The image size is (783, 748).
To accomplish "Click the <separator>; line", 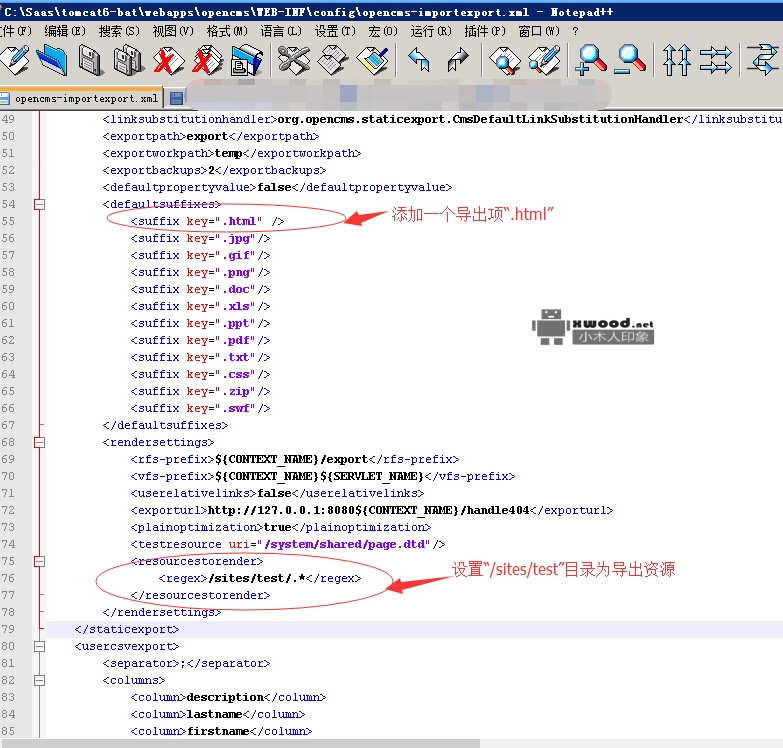I will pos(186,663).
